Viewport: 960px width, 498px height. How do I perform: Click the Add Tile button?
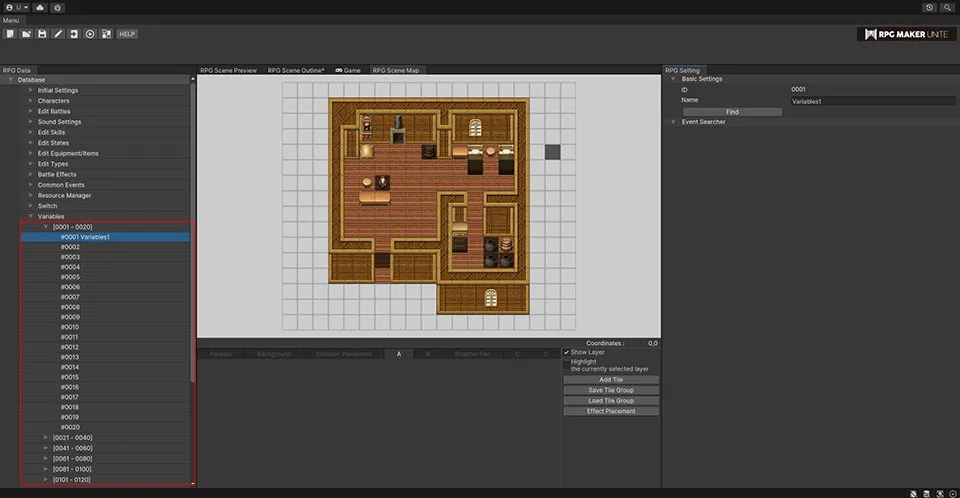coord(611,380)
